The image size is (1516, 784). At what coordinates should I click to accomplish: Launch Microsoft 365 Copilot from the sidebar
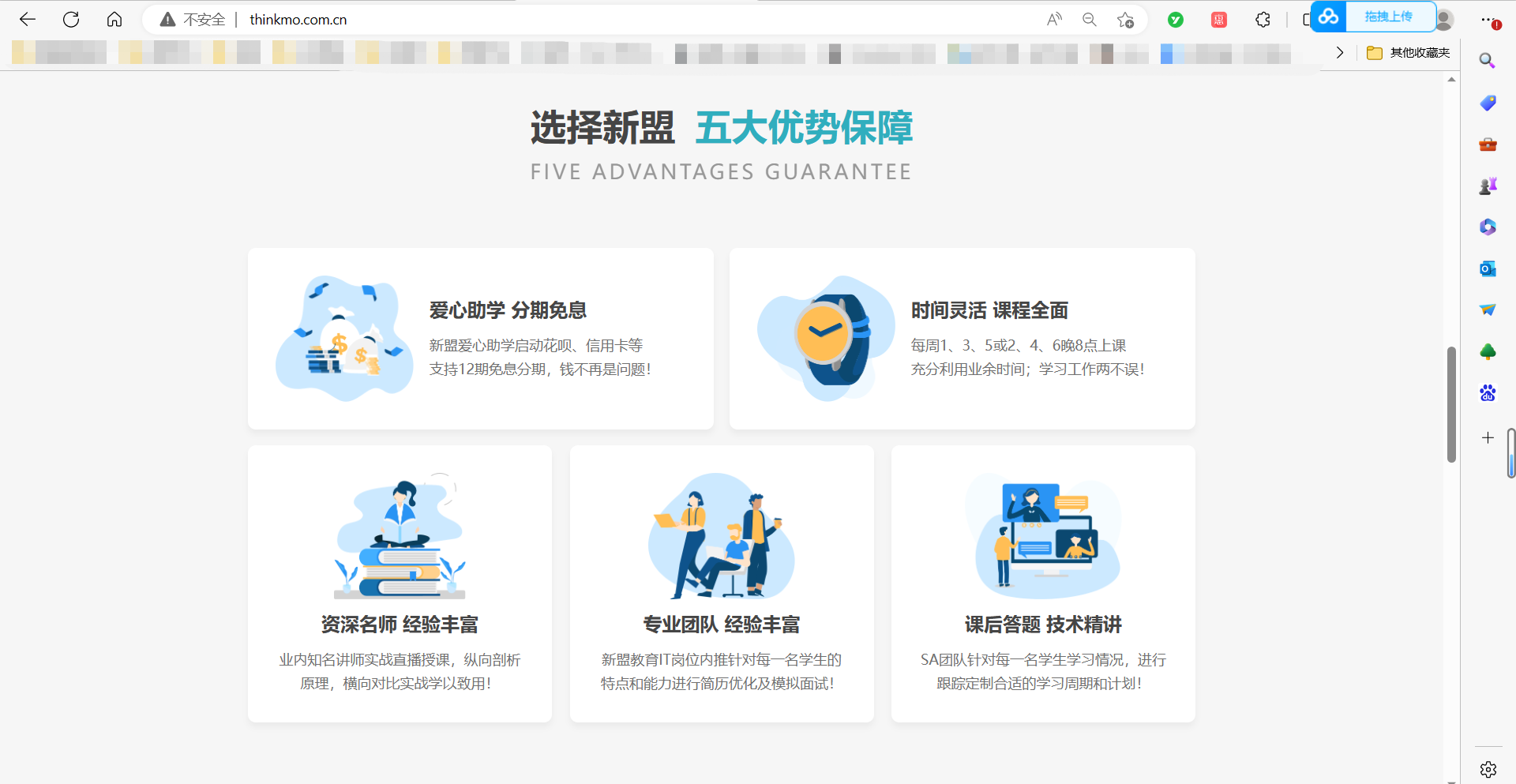(1488, 227)
